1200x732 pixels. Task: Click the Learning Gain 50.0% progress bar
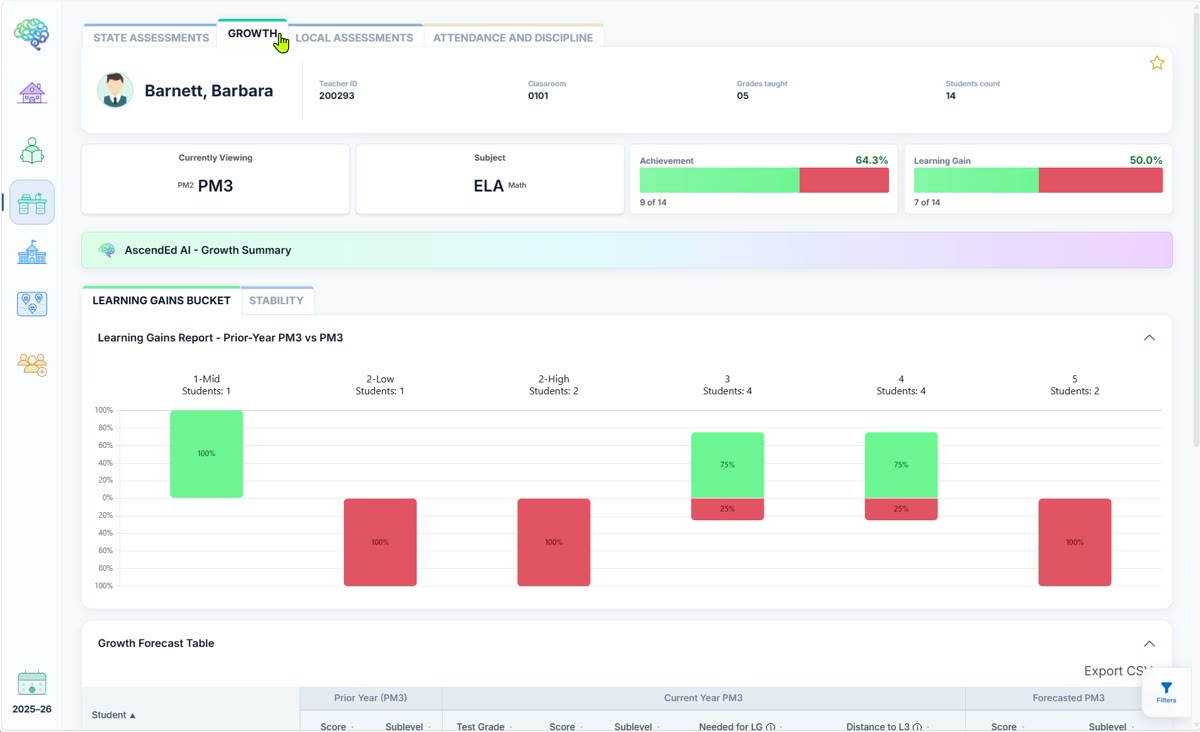coord(1038,180)
